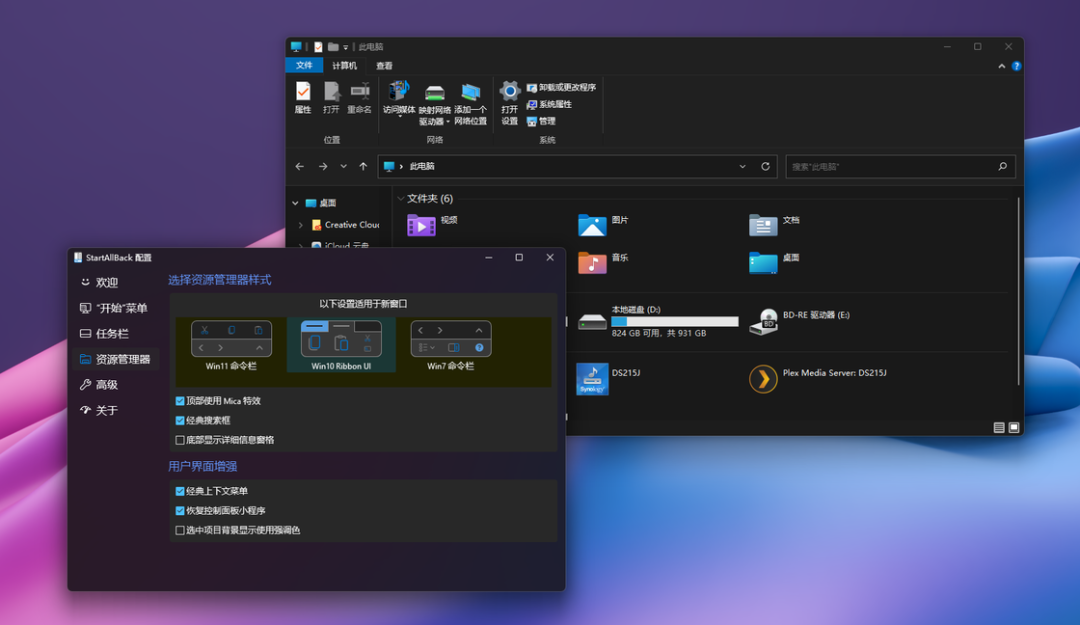Collapse the 文件夹 (6) group
Image resolution: width=1080 pixels, height=625 pixels.
[401, 198]
